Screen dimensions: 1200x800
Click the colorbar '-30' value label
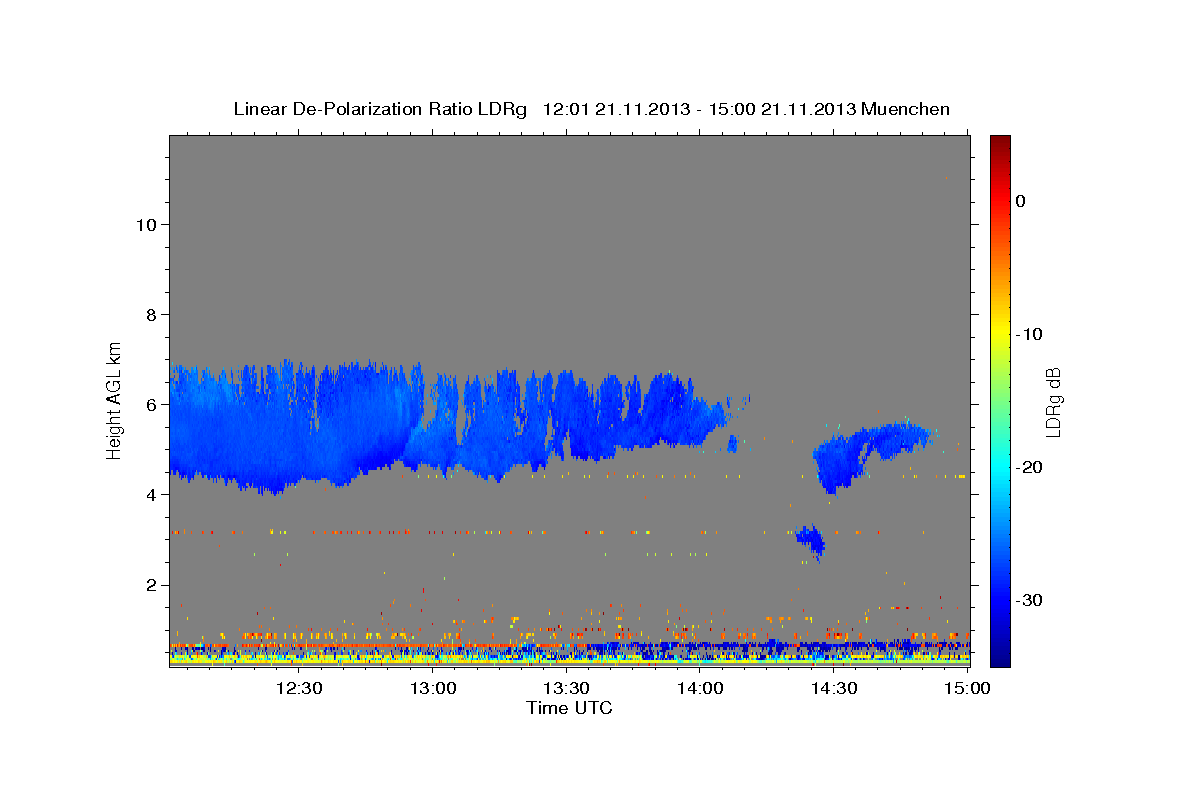coord(1030,600)
